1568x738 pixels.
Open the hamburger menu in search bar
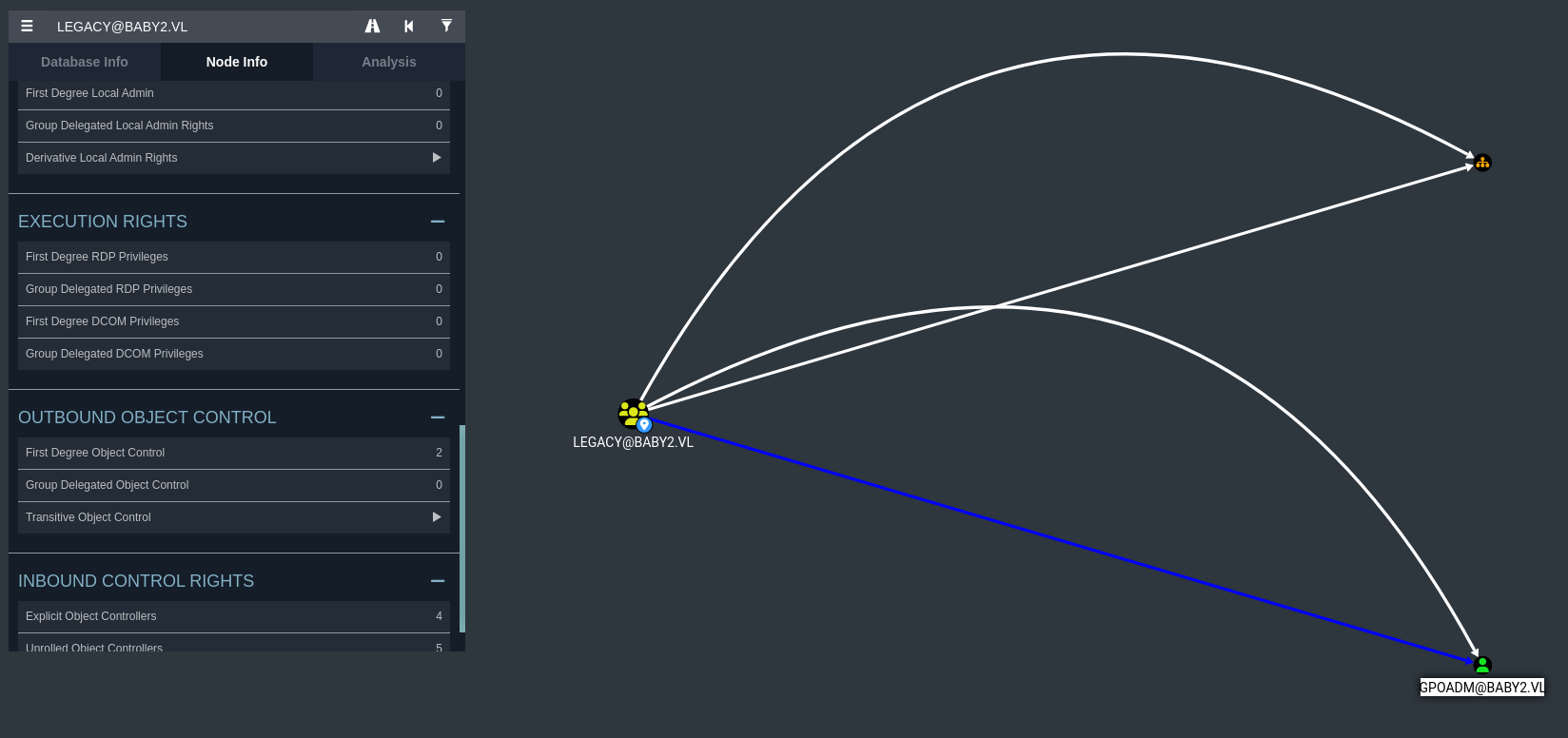coord(27,27)
